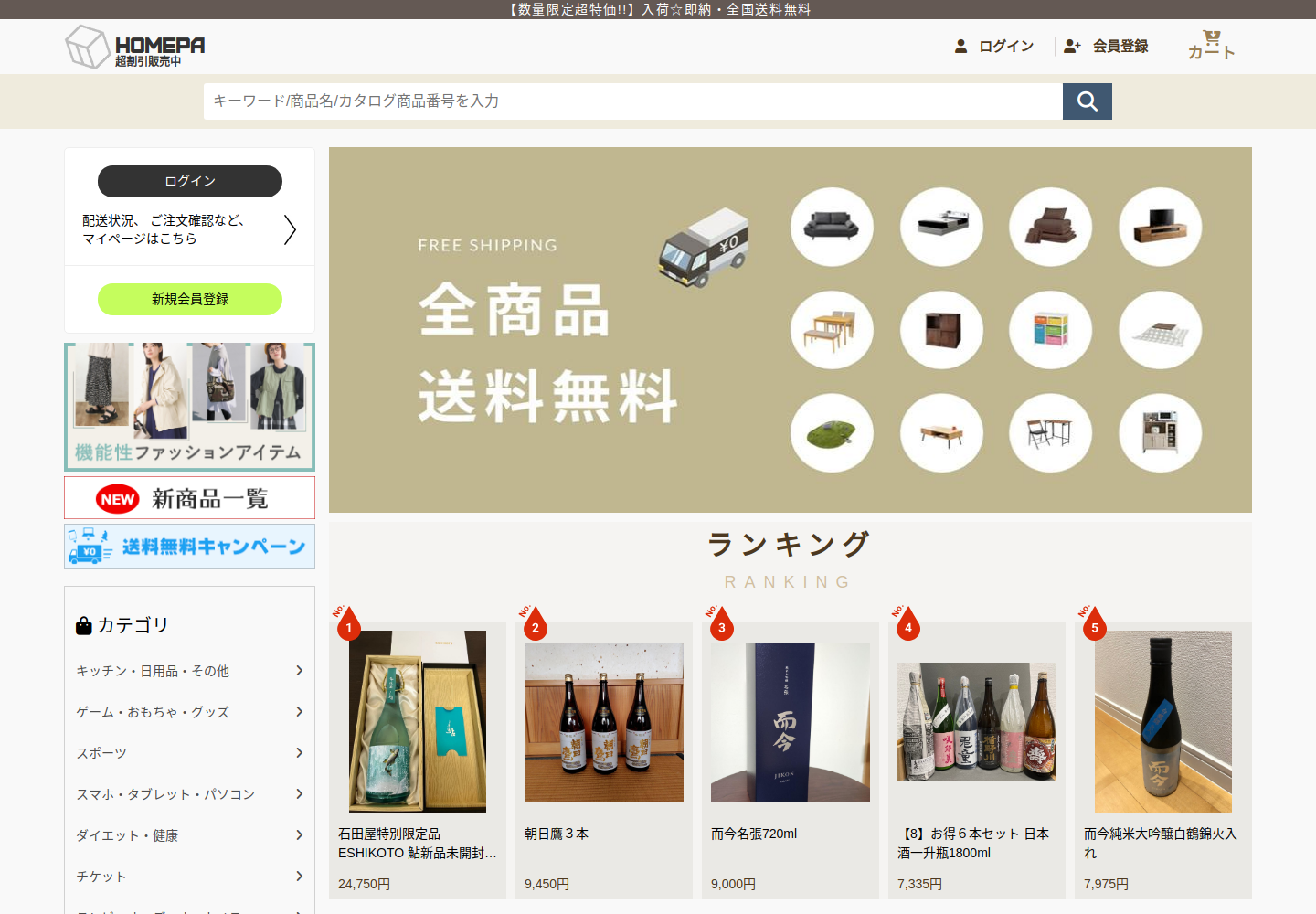Click the desk and chair circle icon
The height and width of the screenshot is (914, 1316).
[1051, 433]
